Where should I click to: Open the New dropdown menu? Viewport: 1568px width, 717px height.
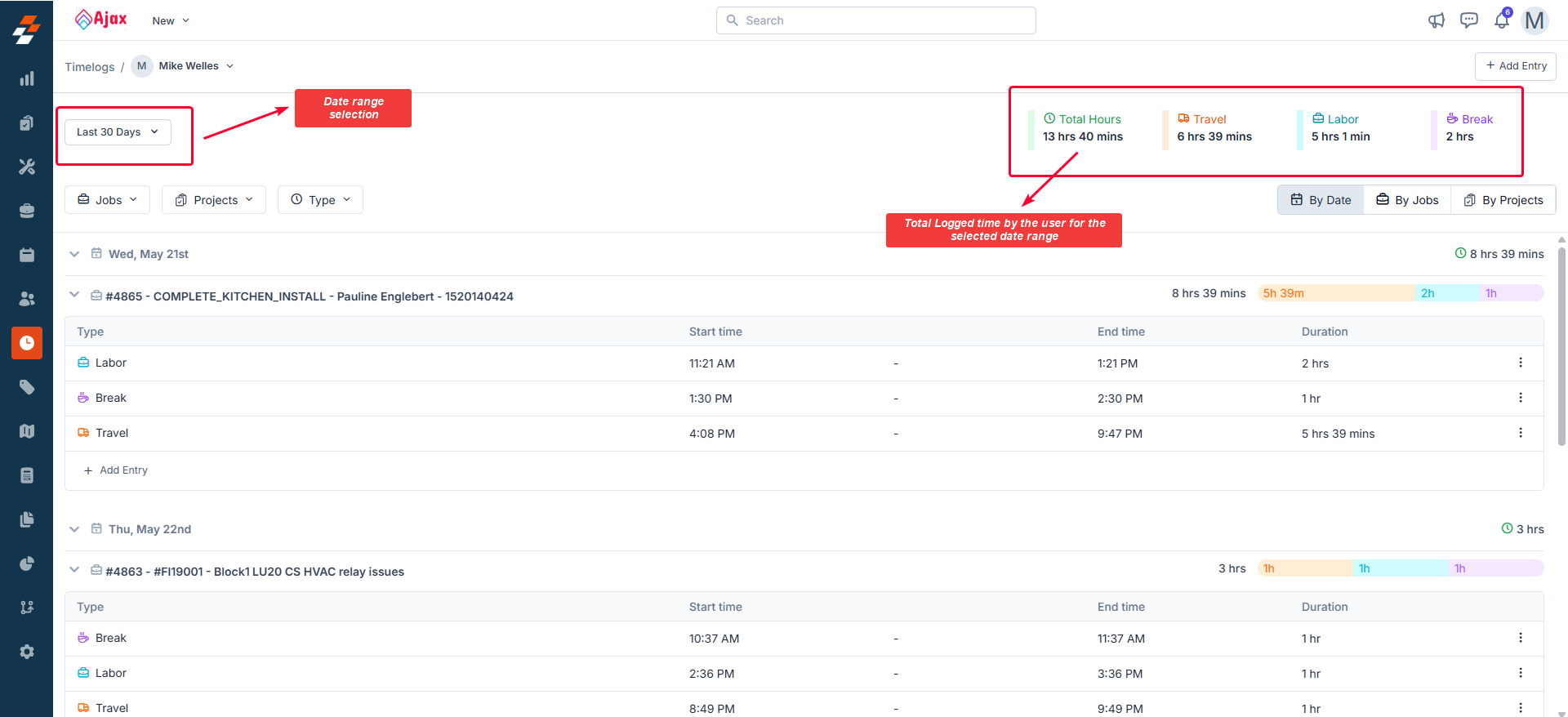coord(171,20)
